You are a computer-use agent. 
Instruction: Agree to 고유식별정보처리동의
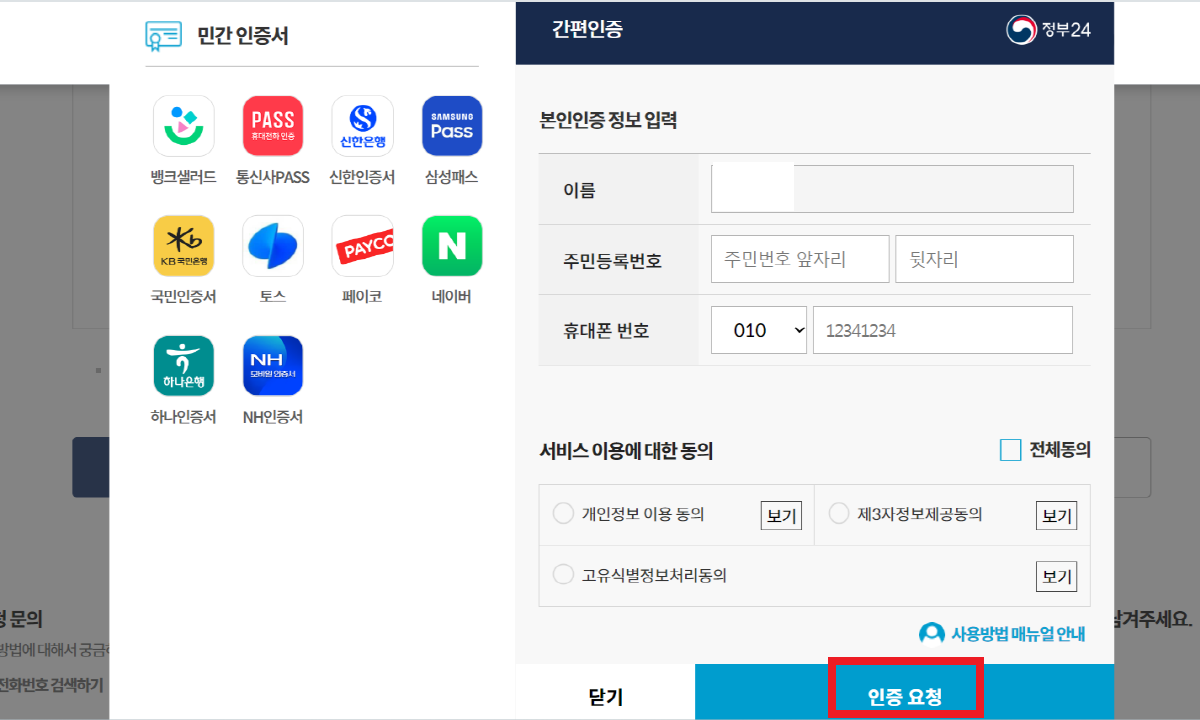[563, 574]
